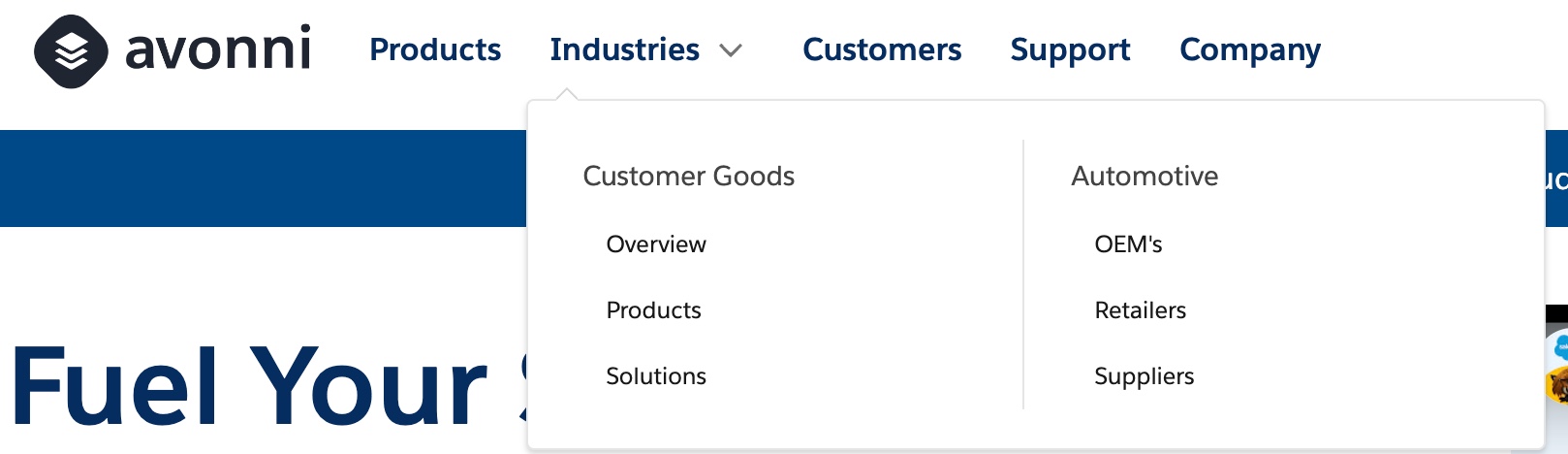Viewport: 1568px width, 454px height.
Task: Select Solutions under Customer Goods
Action: coord(656,376)
